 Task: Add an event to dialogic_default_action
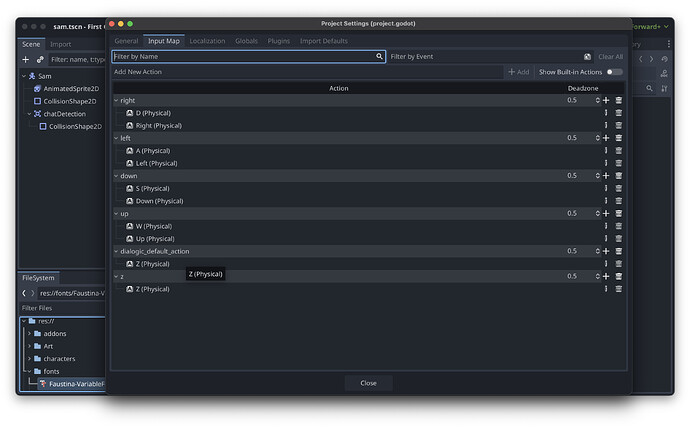click(x=606, y=251)
